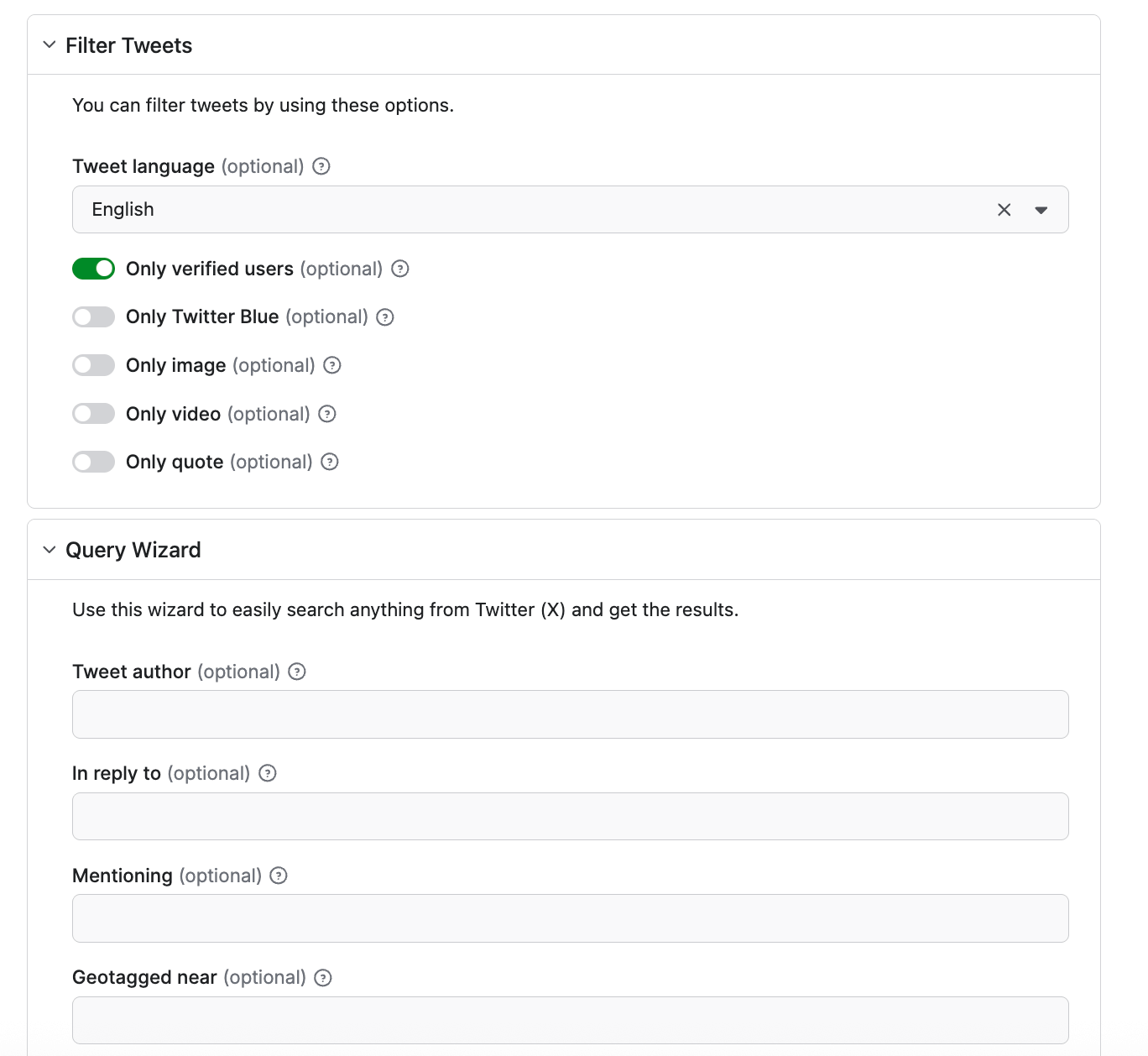Open the Tweet language help tooltip
The width and height of the screenshot is (1148, 1056).
pyautogui.click(x=321, y=166)
